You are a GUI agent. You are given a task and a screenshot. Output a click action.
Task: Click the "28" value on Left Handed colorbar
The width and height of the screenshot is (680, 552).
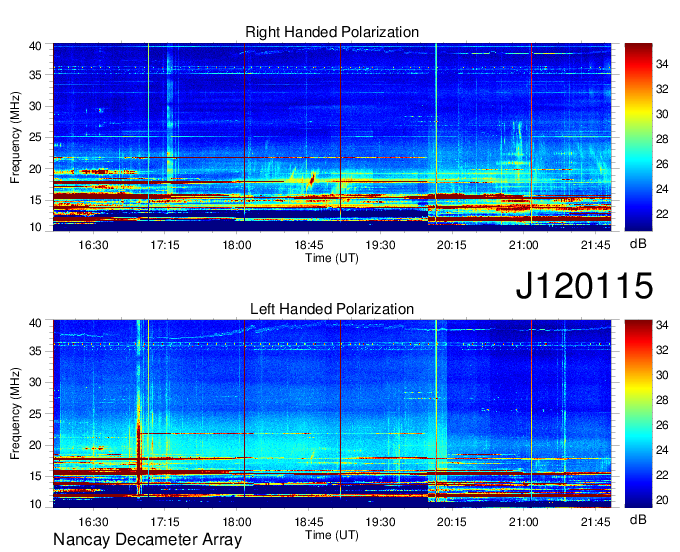(662, 400)
